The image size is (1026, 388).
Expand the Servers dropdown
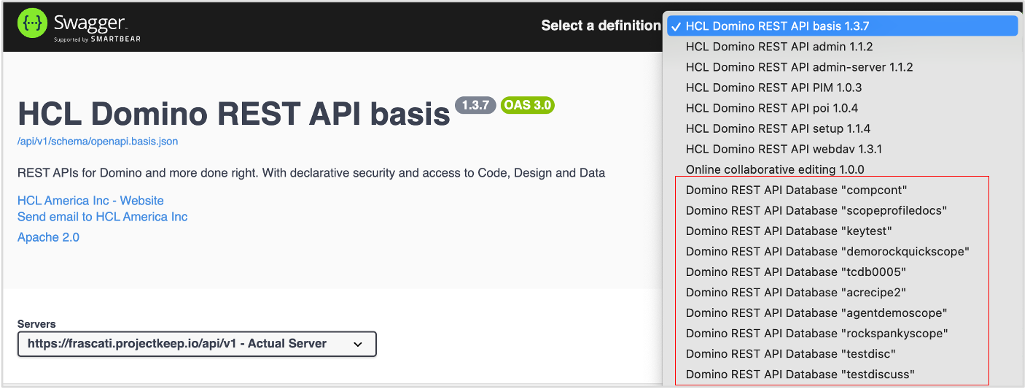click(x=197, y=344)
